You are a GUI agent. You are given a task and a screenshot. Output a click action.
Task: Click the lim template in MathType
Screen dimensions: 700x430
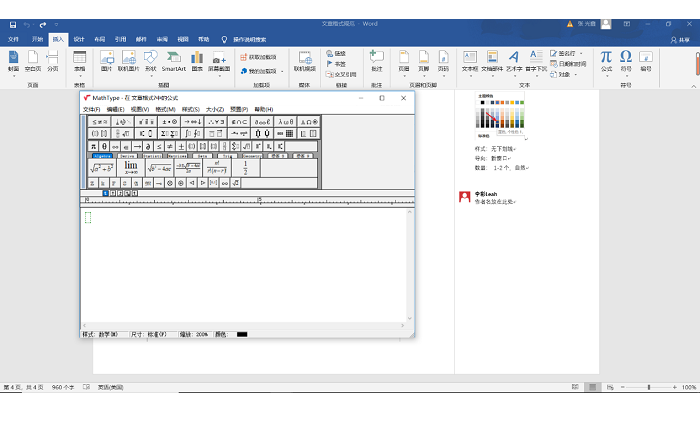[131, 168]
